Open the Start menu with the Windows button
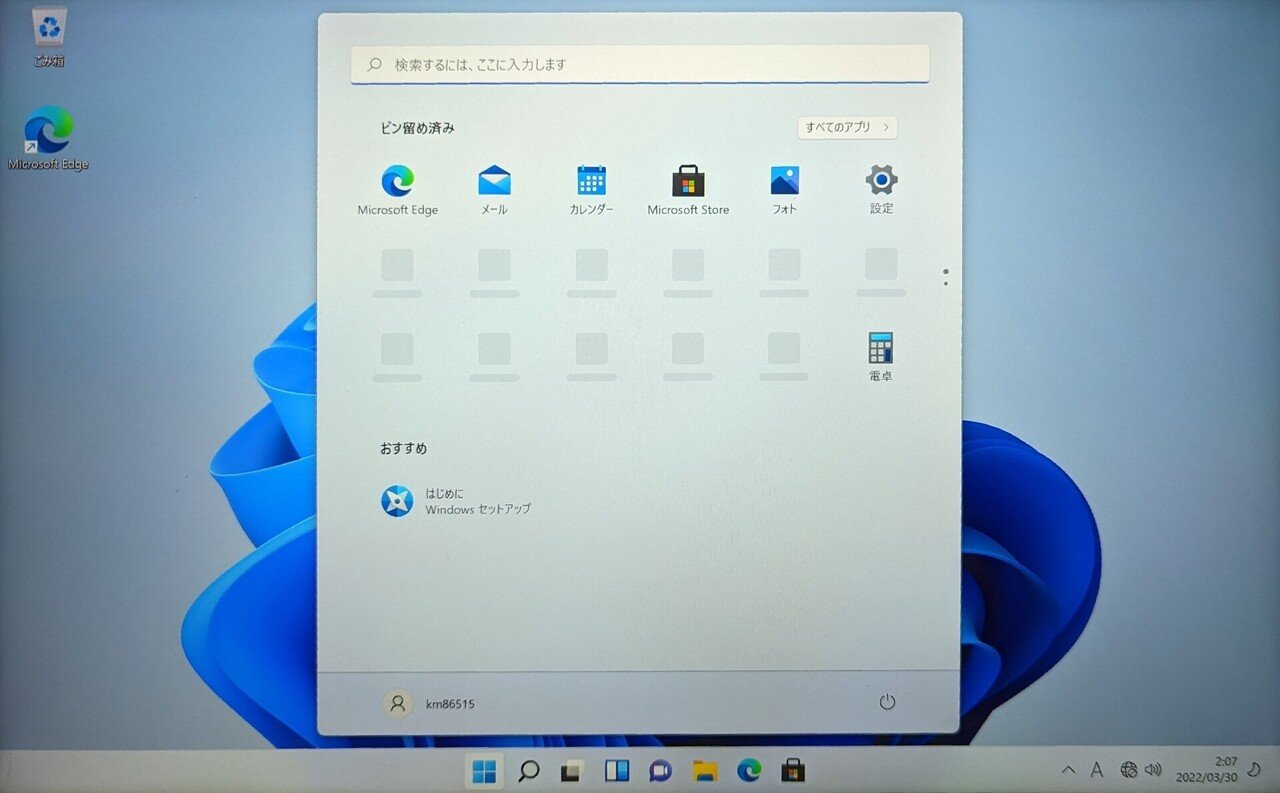The width and height of the screenshot is (1280, 793). tap(484, 771)
